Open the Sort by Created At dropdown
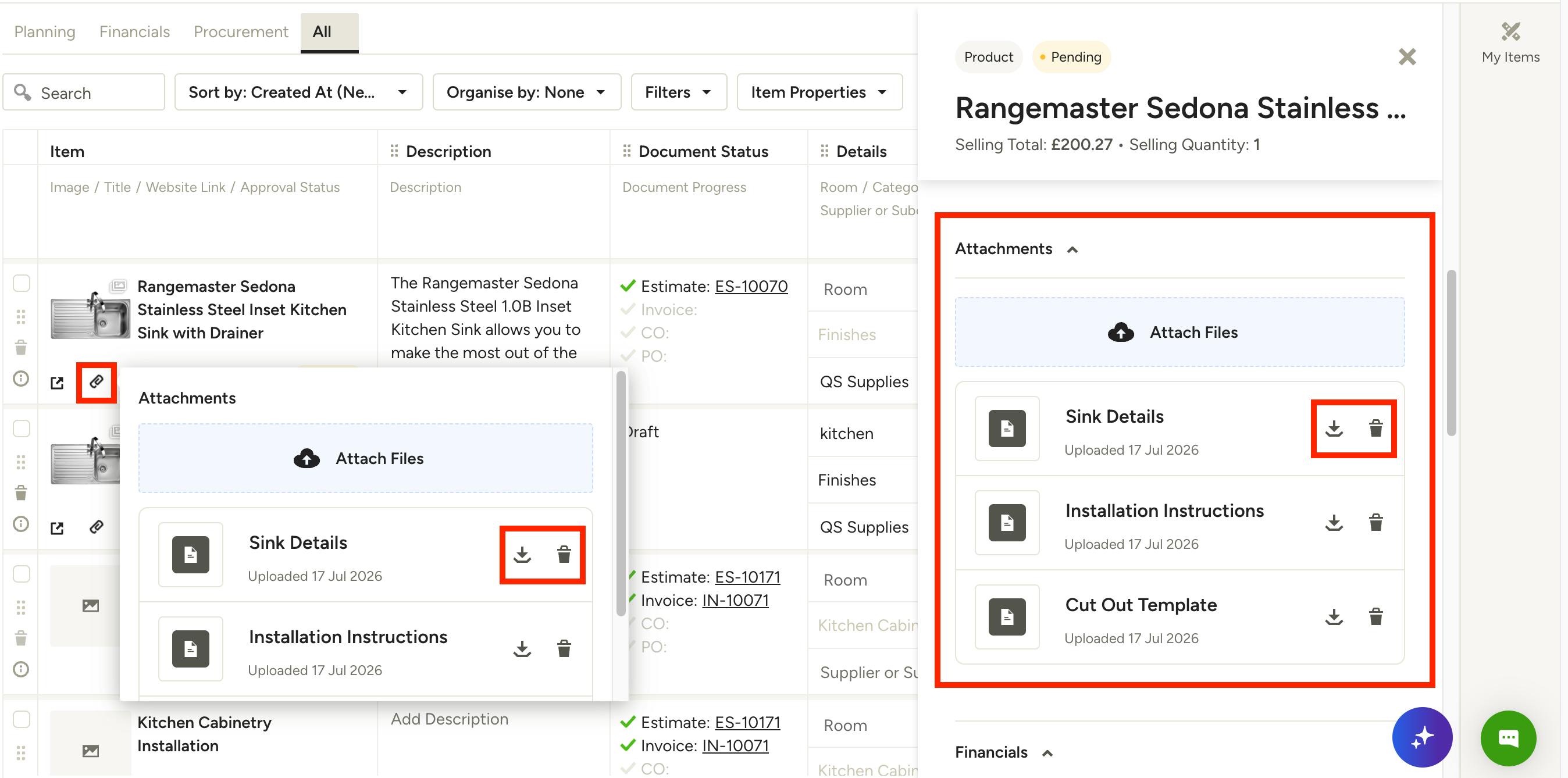Screen dimensions: 1568x778 [298, 92]
